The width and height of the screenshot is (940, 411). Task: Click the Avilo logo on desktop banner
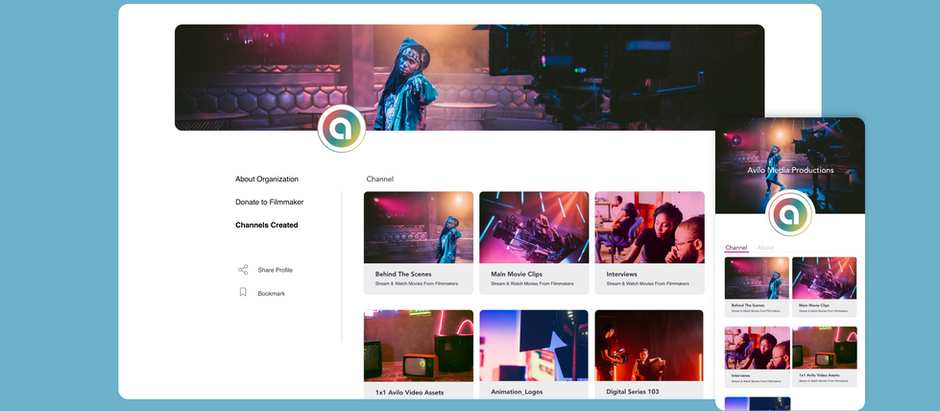coord(342,128)
